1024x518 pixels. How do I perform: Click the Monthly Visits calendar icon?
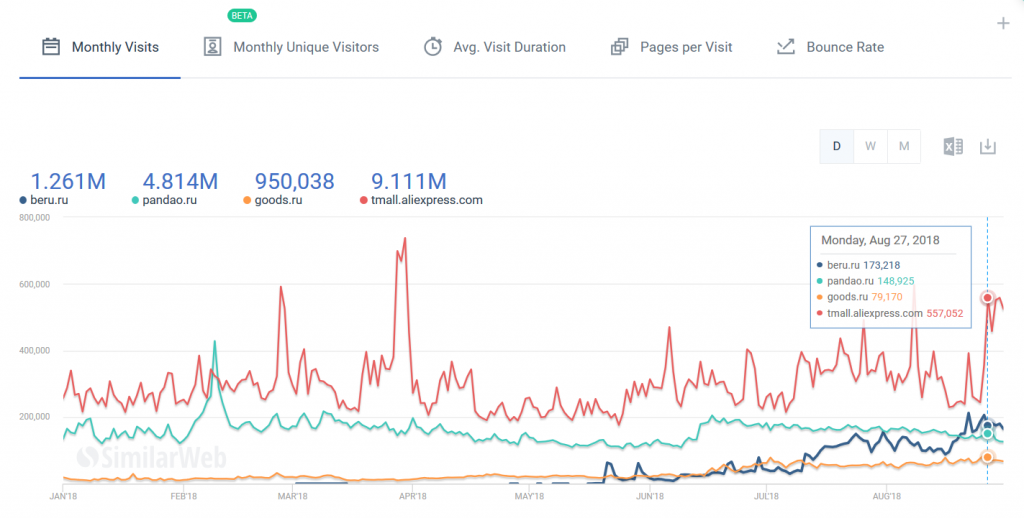click(x=51, y=47)
